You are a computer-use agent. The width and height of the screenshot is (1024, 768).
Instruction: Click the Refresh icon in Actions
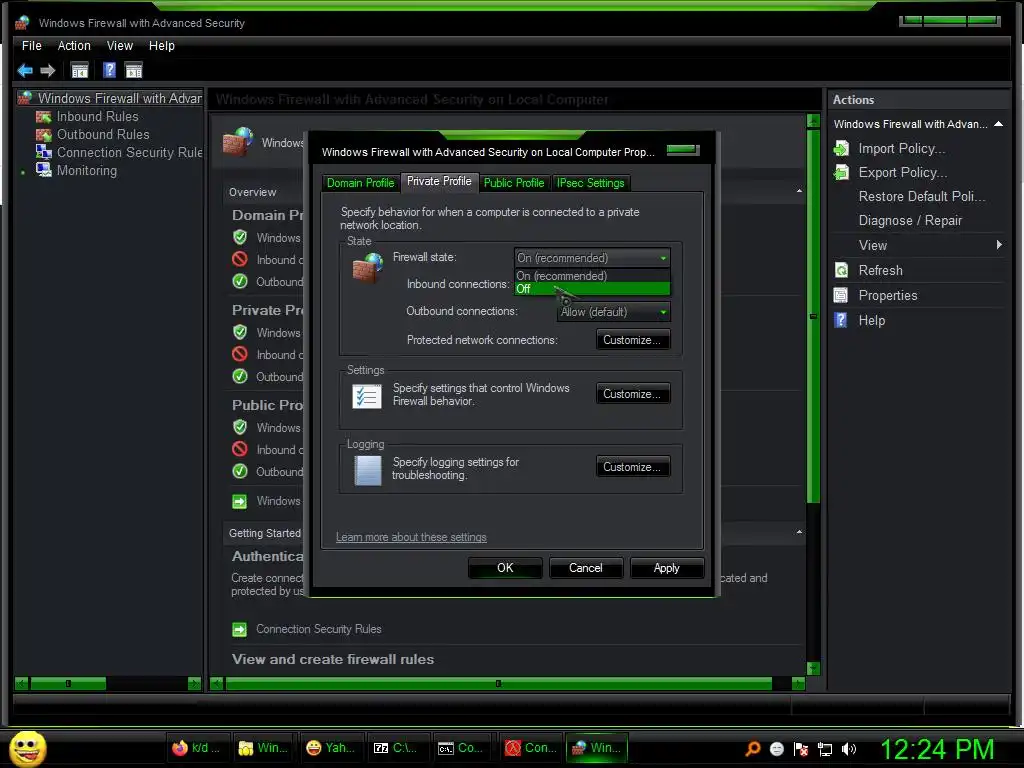[x=841, y=270]
